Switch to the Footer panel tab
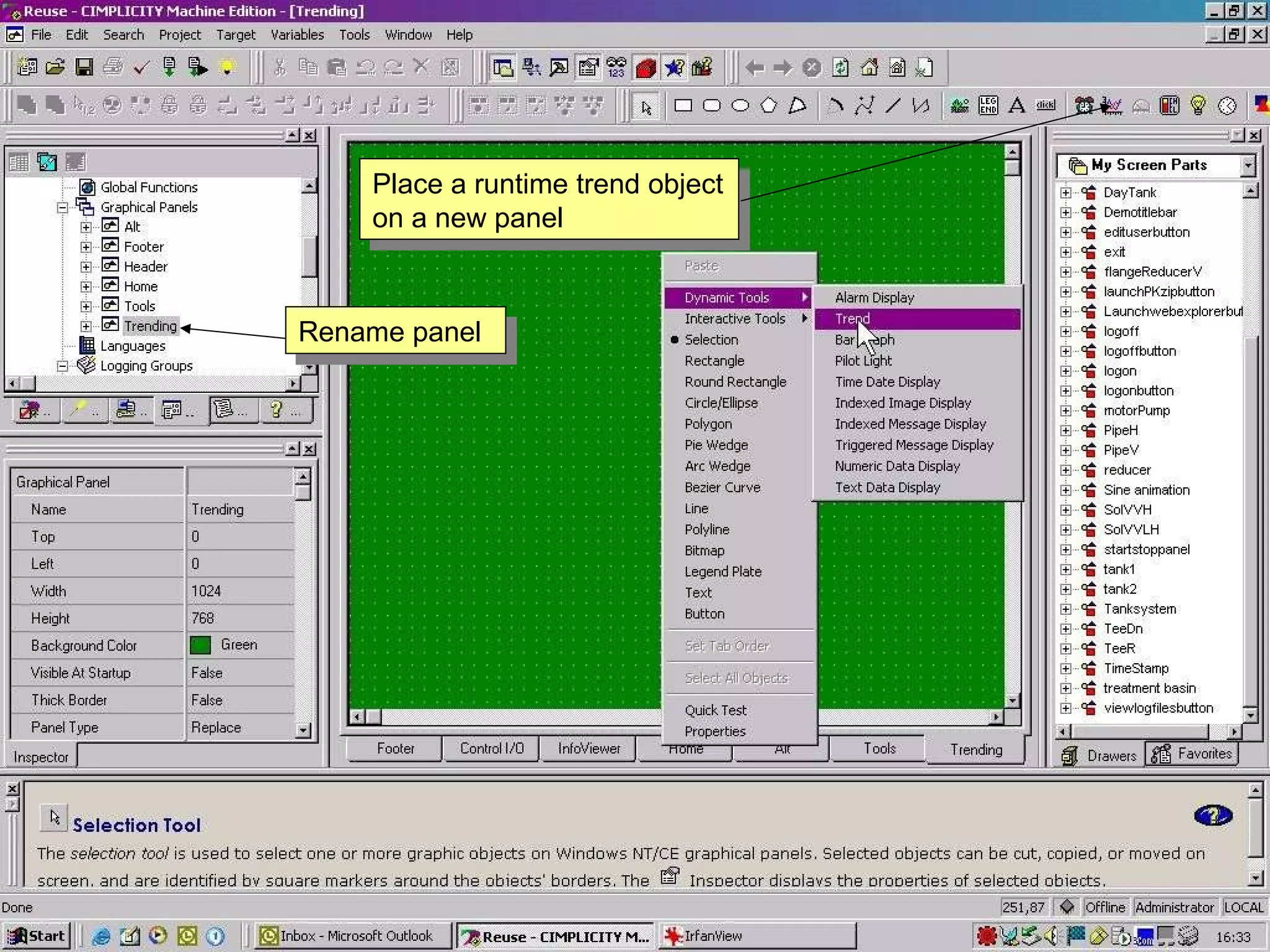The height and width of the screenshot is (952, 1270). pyautogui.click(x=395, y=749)
